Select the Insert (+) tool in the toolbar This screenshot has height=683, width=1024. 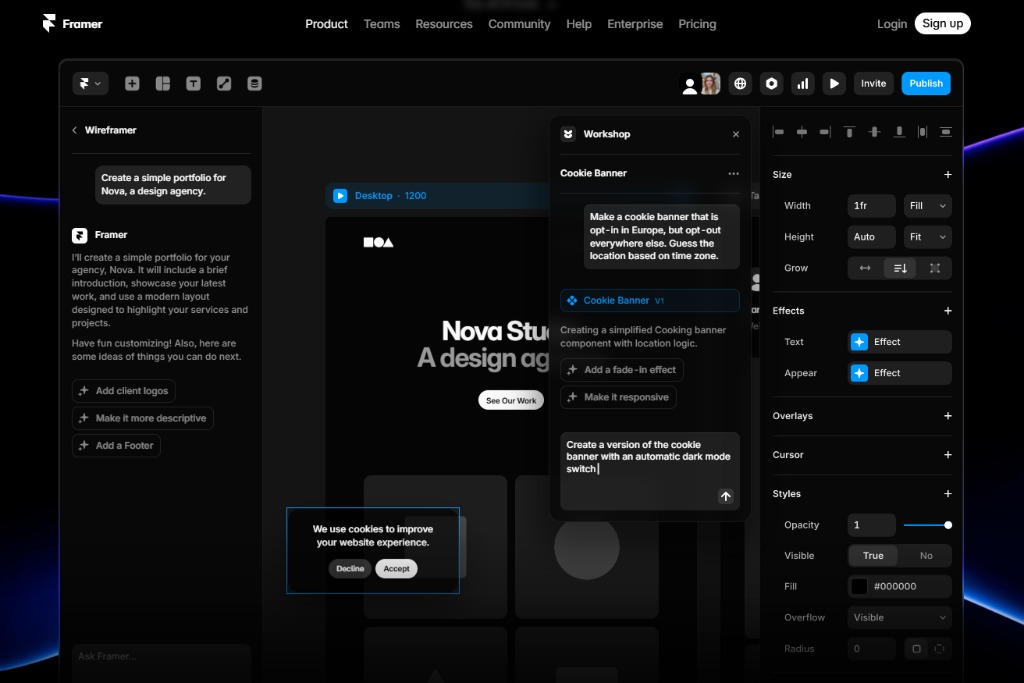131,83
